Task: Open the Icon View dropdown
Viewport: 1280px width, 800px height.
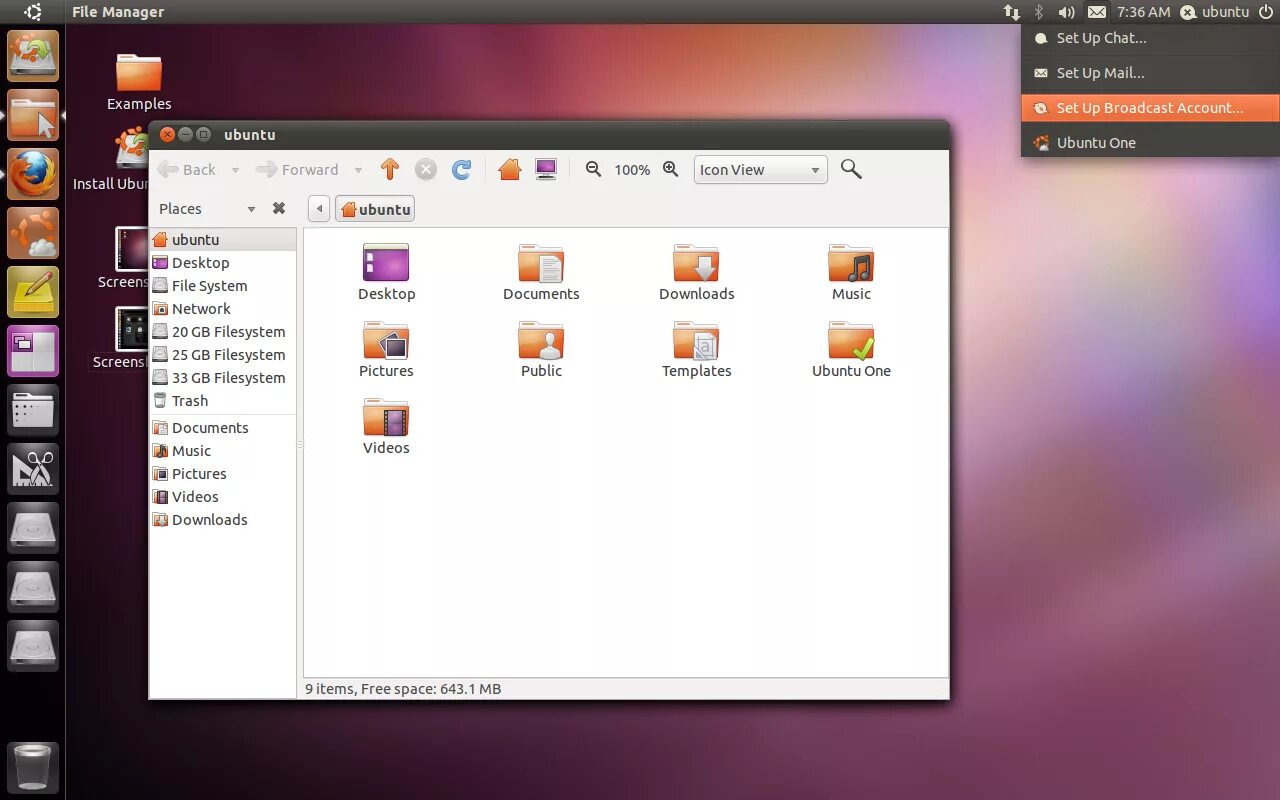Action: click(761, 170)
